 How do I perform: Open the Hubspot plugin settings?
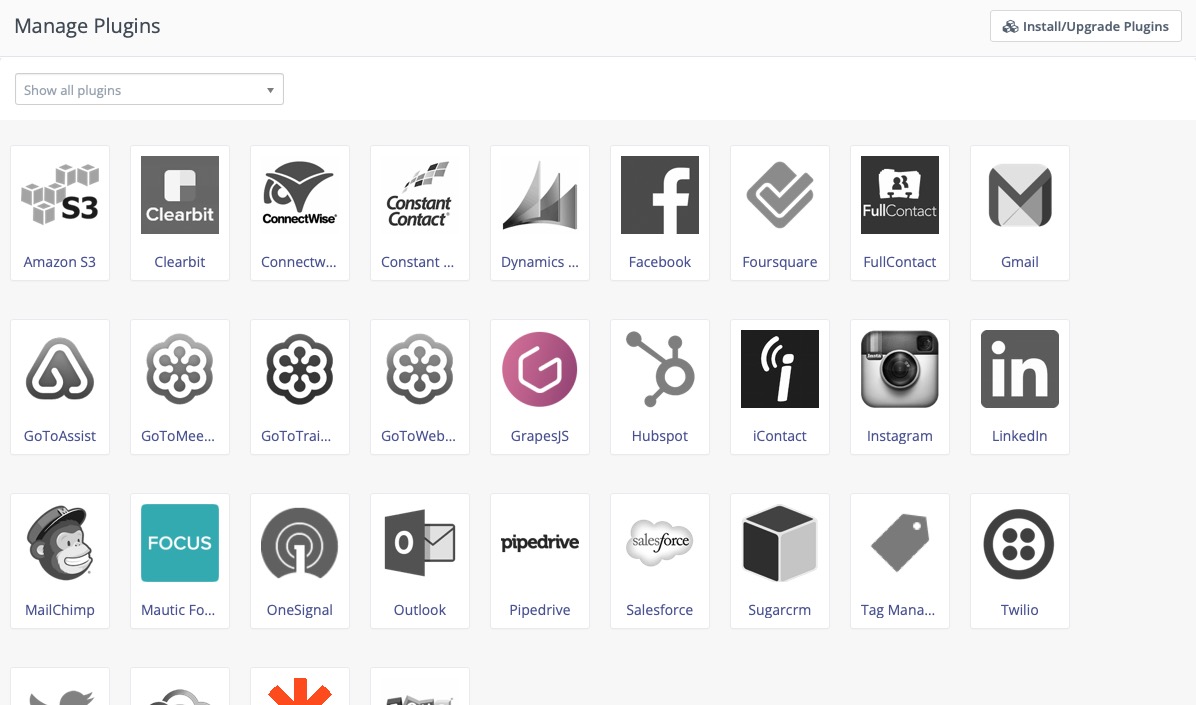pyautogui.click(x=660, y=386)
